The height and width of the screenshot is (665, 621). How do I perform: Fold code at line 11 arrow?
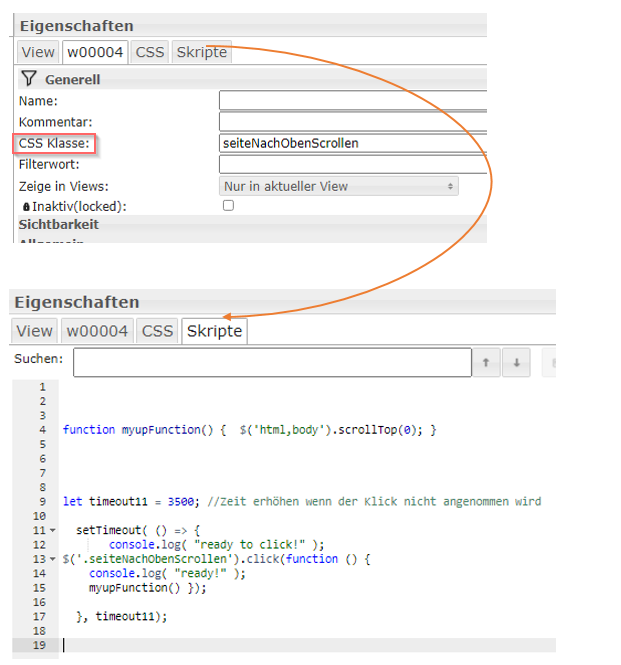[53, 530]
